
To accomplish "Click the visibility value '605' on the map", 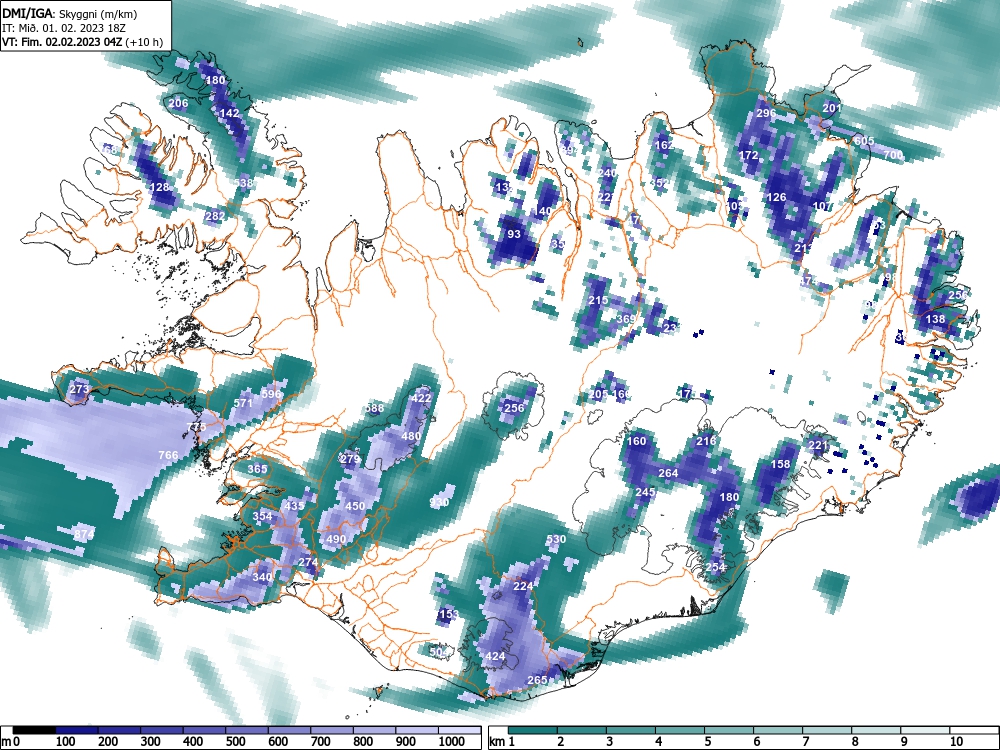I will tap(864, 141).
